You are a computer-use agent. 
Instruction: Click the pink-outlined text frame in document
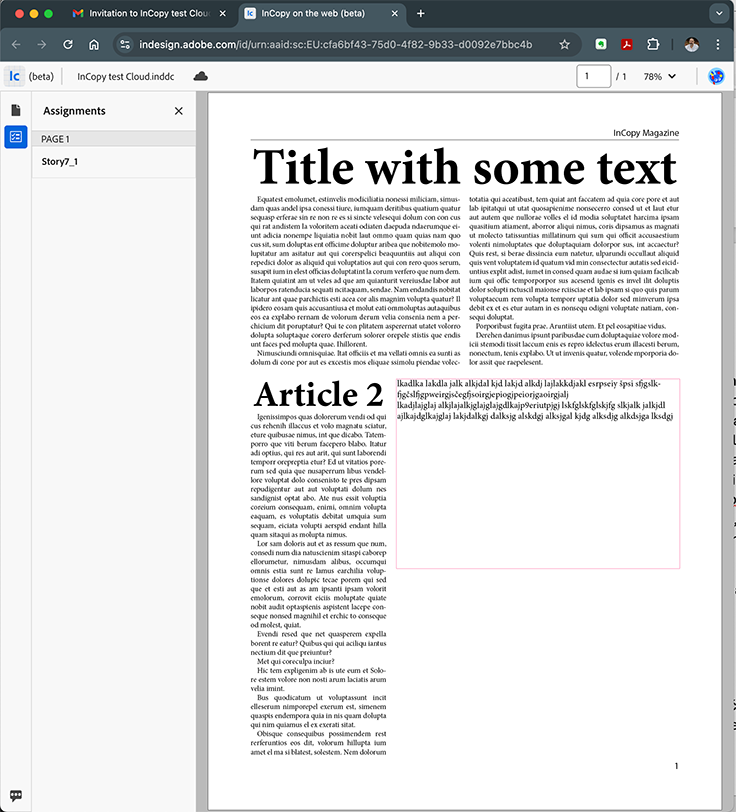click(x=538, y=473)
